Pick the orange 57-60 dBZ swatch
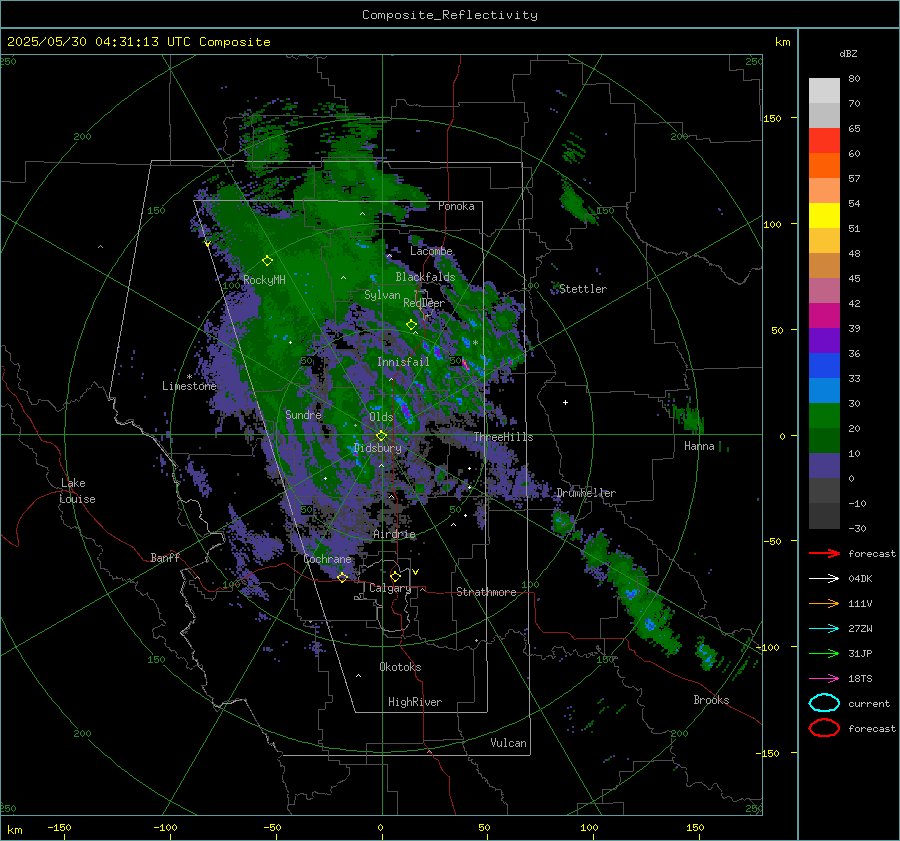 824,166
